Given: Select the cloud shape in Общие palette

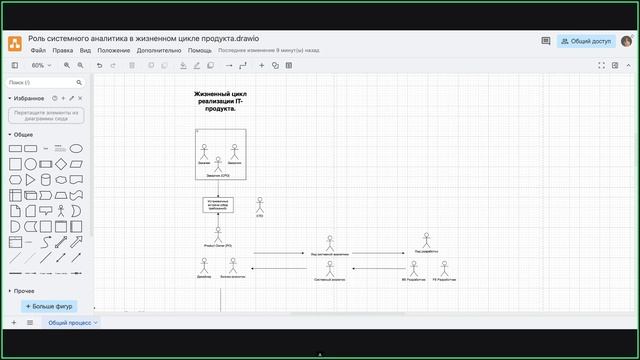Looking at the screenshot, I should pyautogui.click(x=61, y=180).
